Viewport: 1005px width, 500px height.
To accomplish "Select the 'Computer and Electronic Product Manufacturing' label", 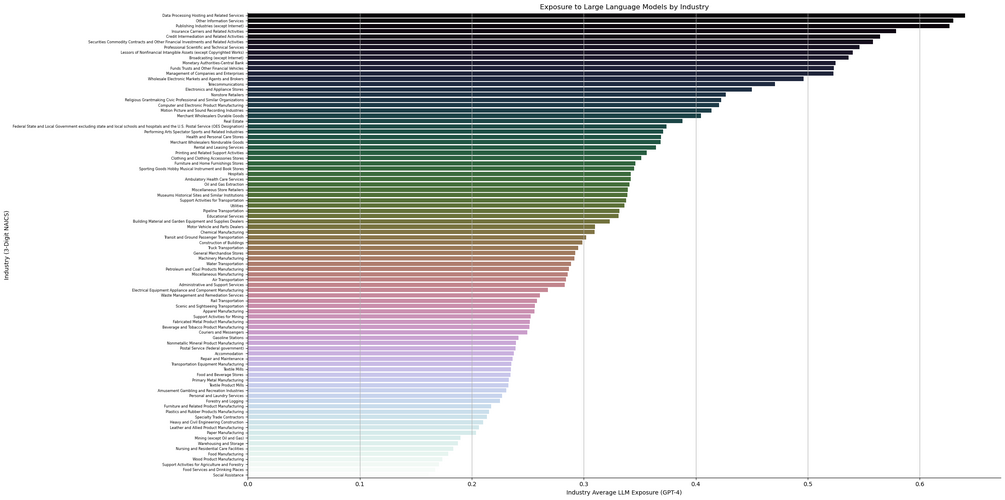I will 201,105.
